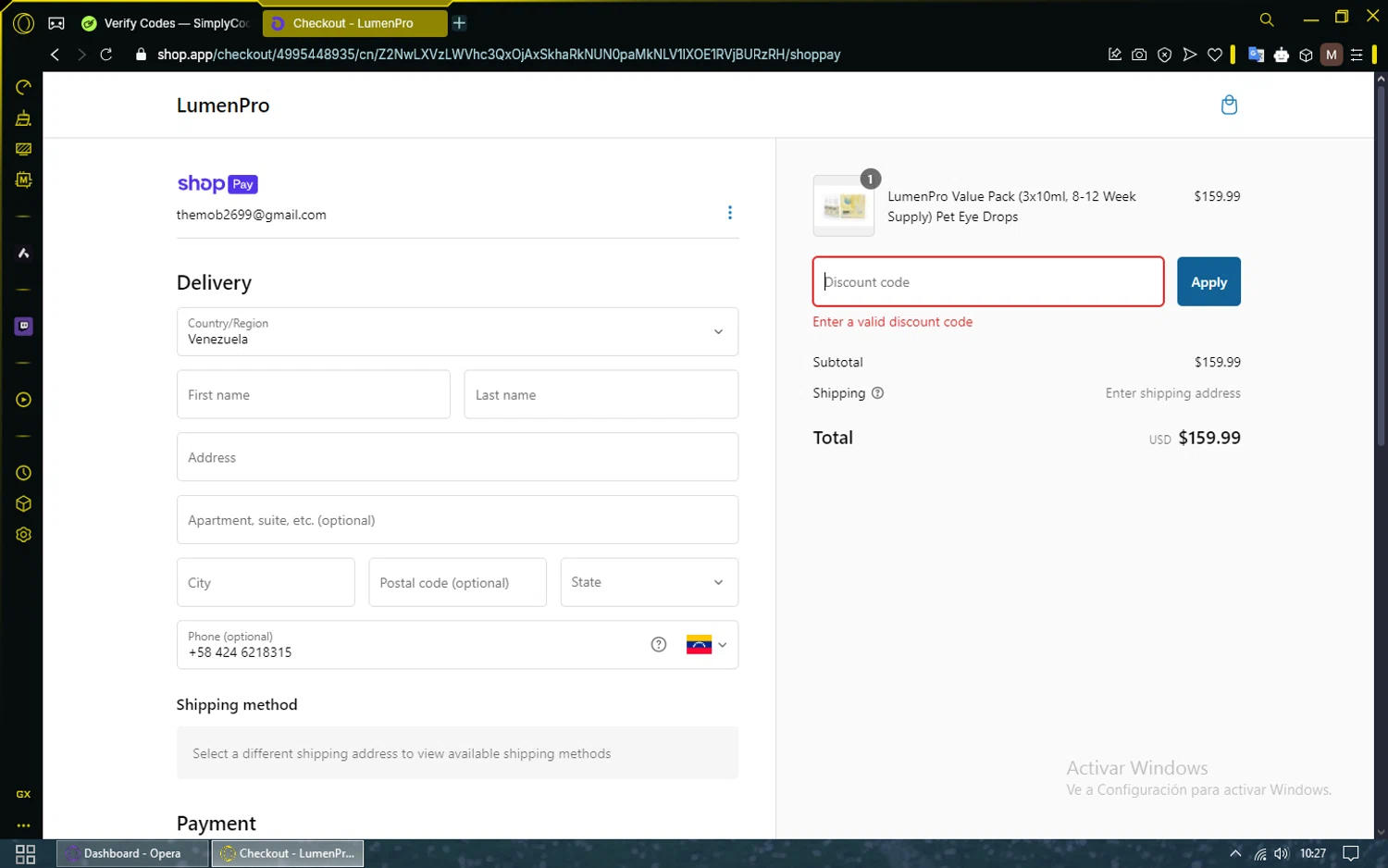Open the Shop Pay account three-dots menu
The height and width of the screenshot is (868, 1388).
[730, 213]
